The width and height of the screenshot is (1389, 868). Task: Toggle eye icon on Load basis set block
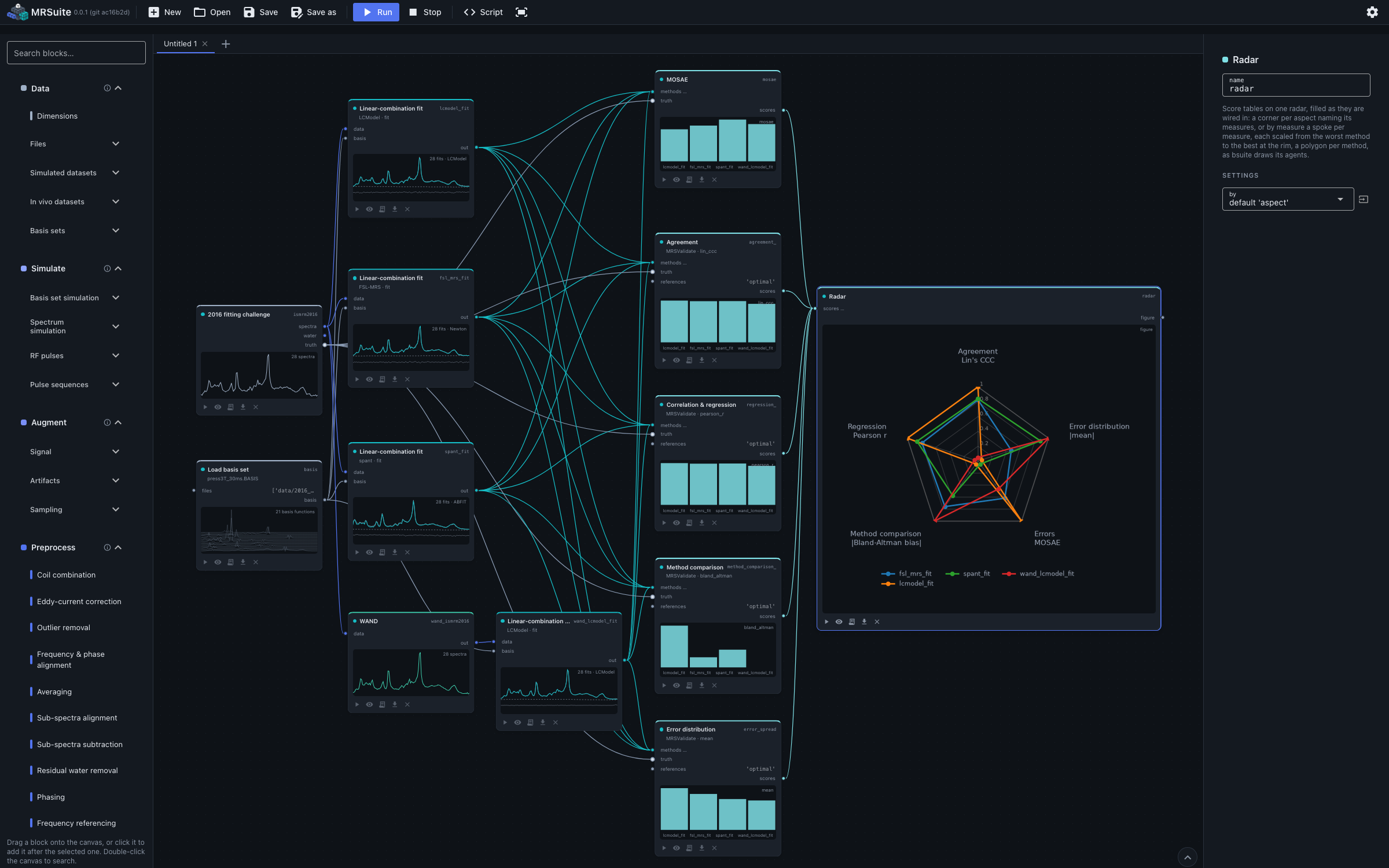click(218, 562)
